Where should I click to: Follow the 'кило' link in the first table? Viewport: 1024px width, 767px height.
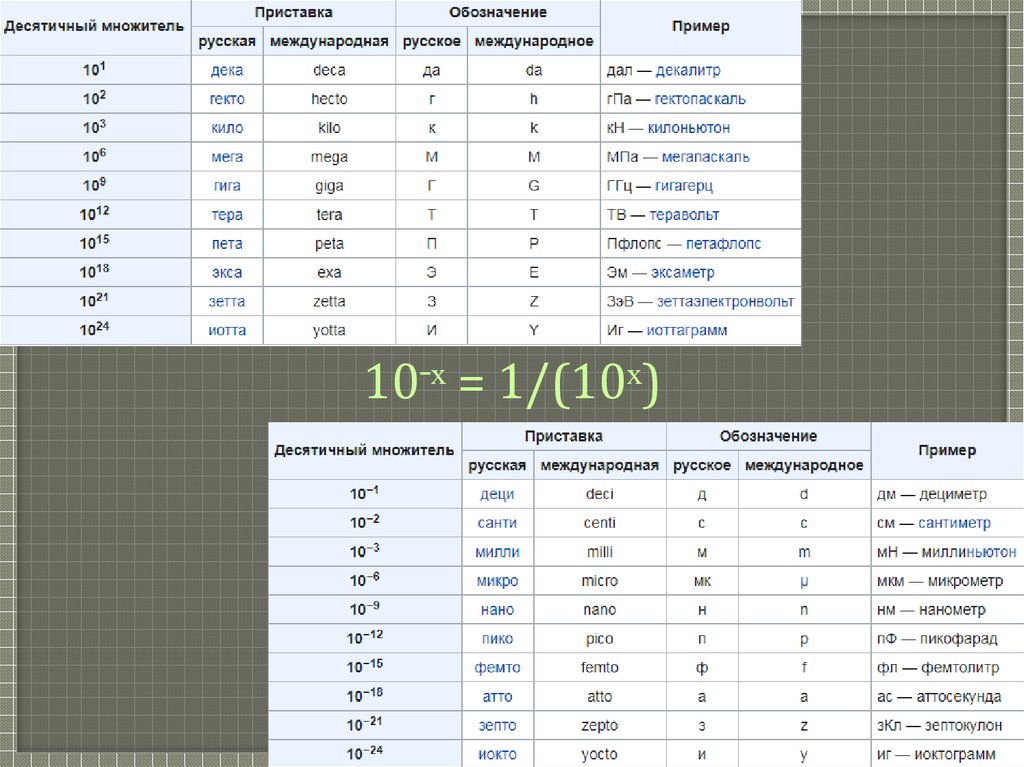point(227,128)
